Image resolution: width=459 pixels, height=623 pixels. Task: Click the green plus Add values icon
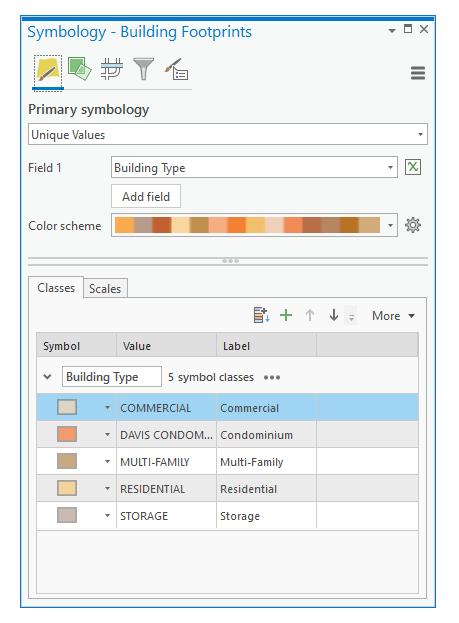click(x=286, y=315)
